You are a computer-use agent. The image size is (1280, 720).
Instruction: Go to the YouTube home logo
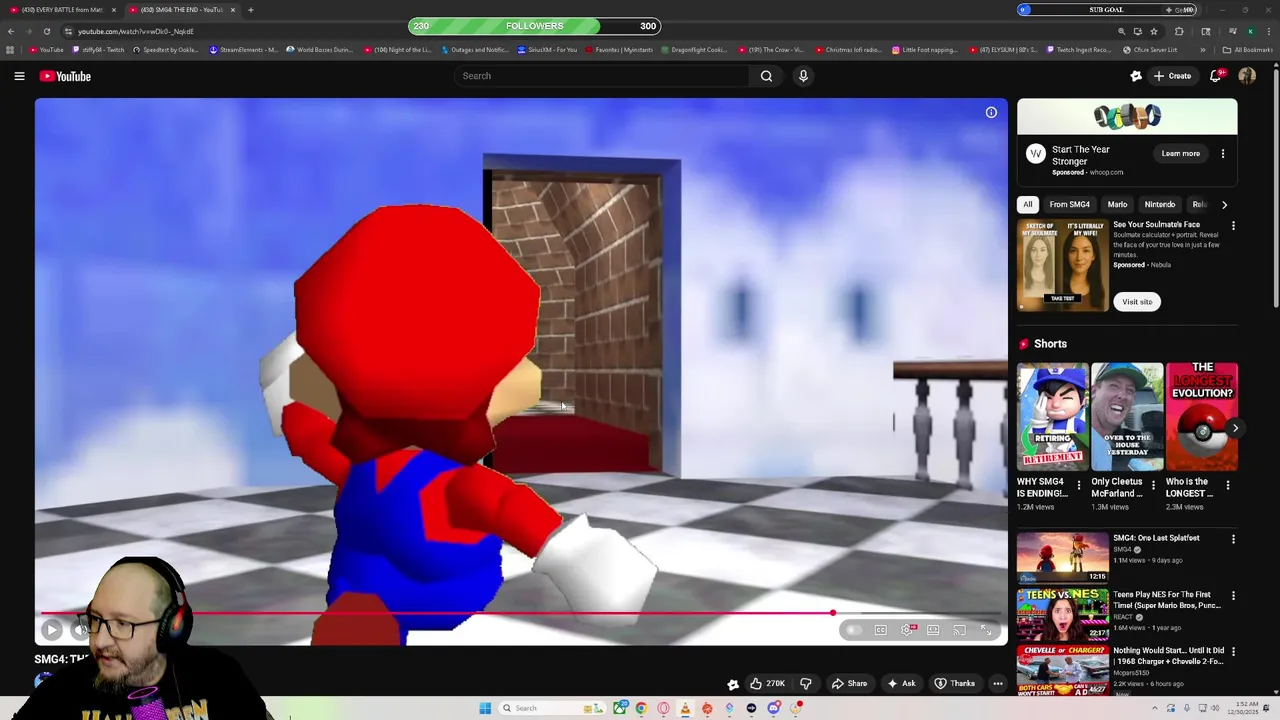(65, 76)
